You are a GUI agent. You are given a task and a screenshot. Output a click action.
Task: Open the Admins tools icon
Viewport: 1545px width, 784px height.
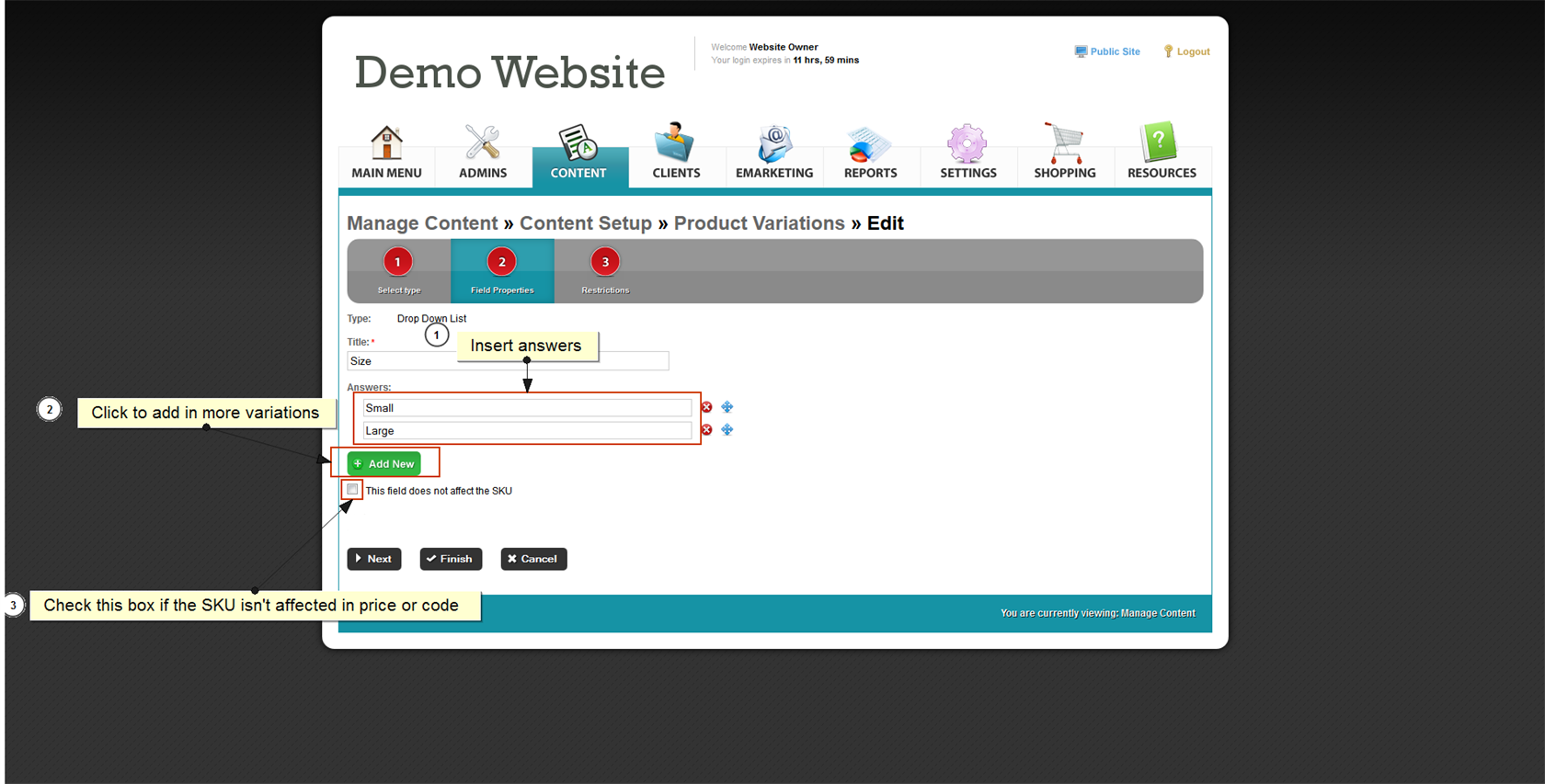[482, 144]
